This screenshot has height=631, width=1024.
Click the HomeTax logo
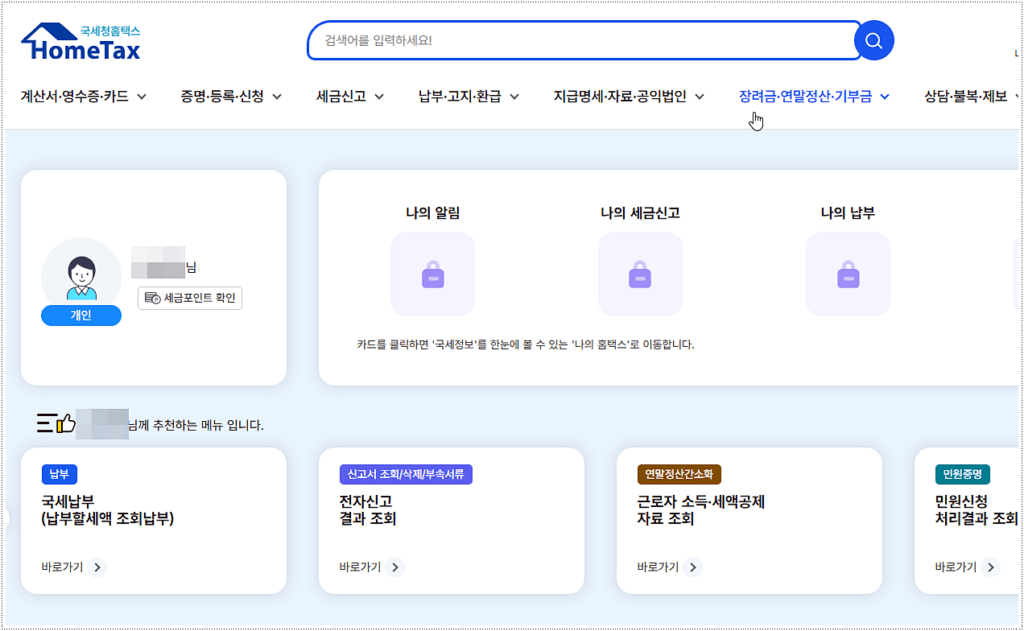click(x=81, y=44)
